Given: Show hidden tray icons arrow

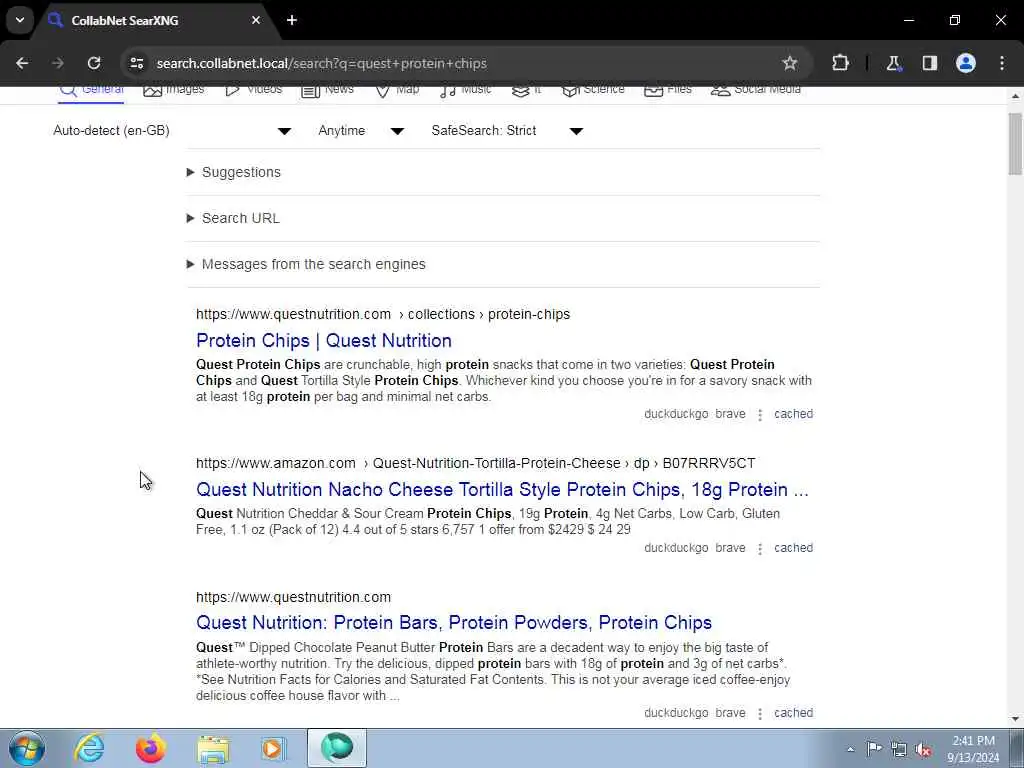Looking at the screenshot, I should (x=850, y=749).
